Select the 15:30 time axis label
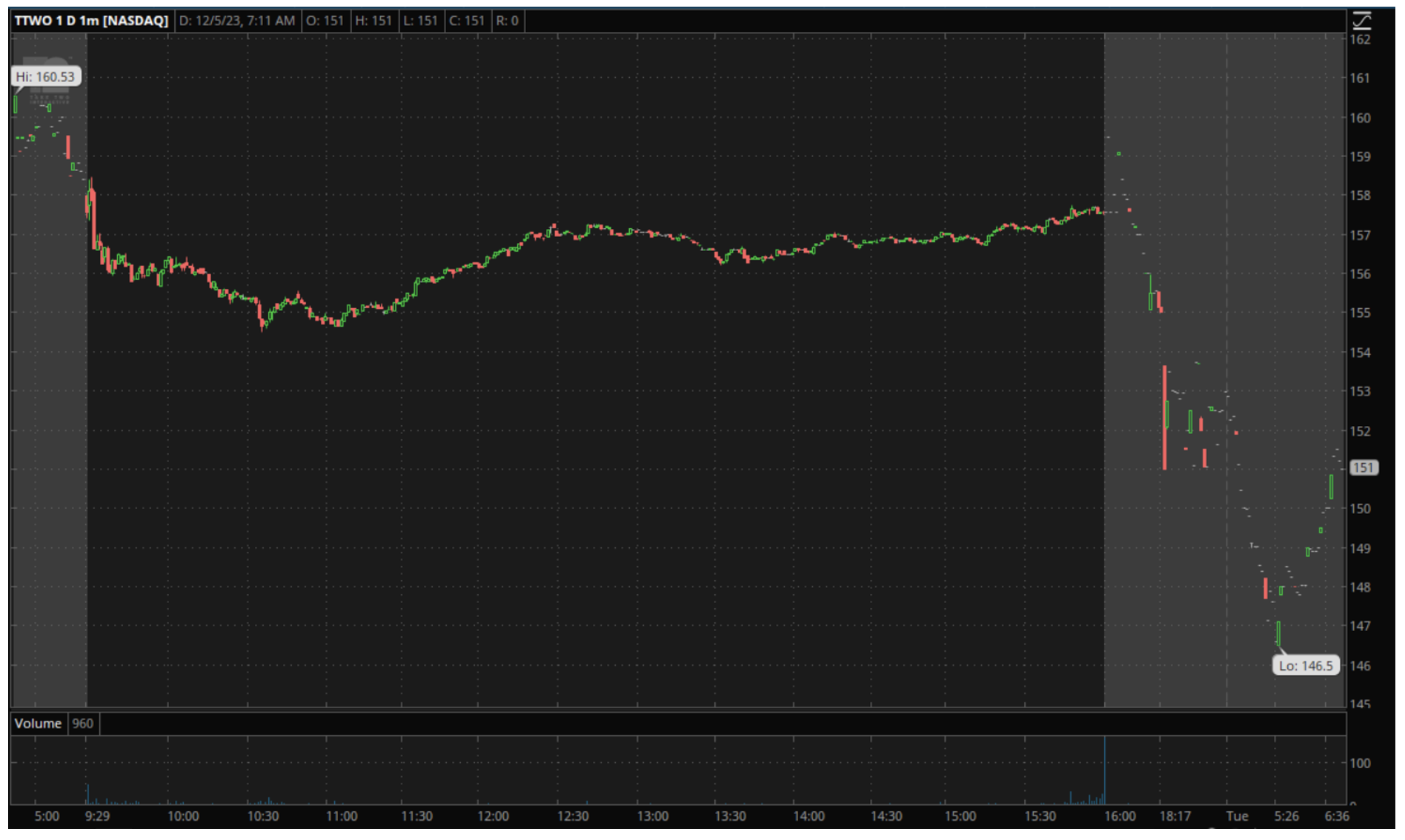Screen dimensions: 1405x840 tap(1040, 816)
